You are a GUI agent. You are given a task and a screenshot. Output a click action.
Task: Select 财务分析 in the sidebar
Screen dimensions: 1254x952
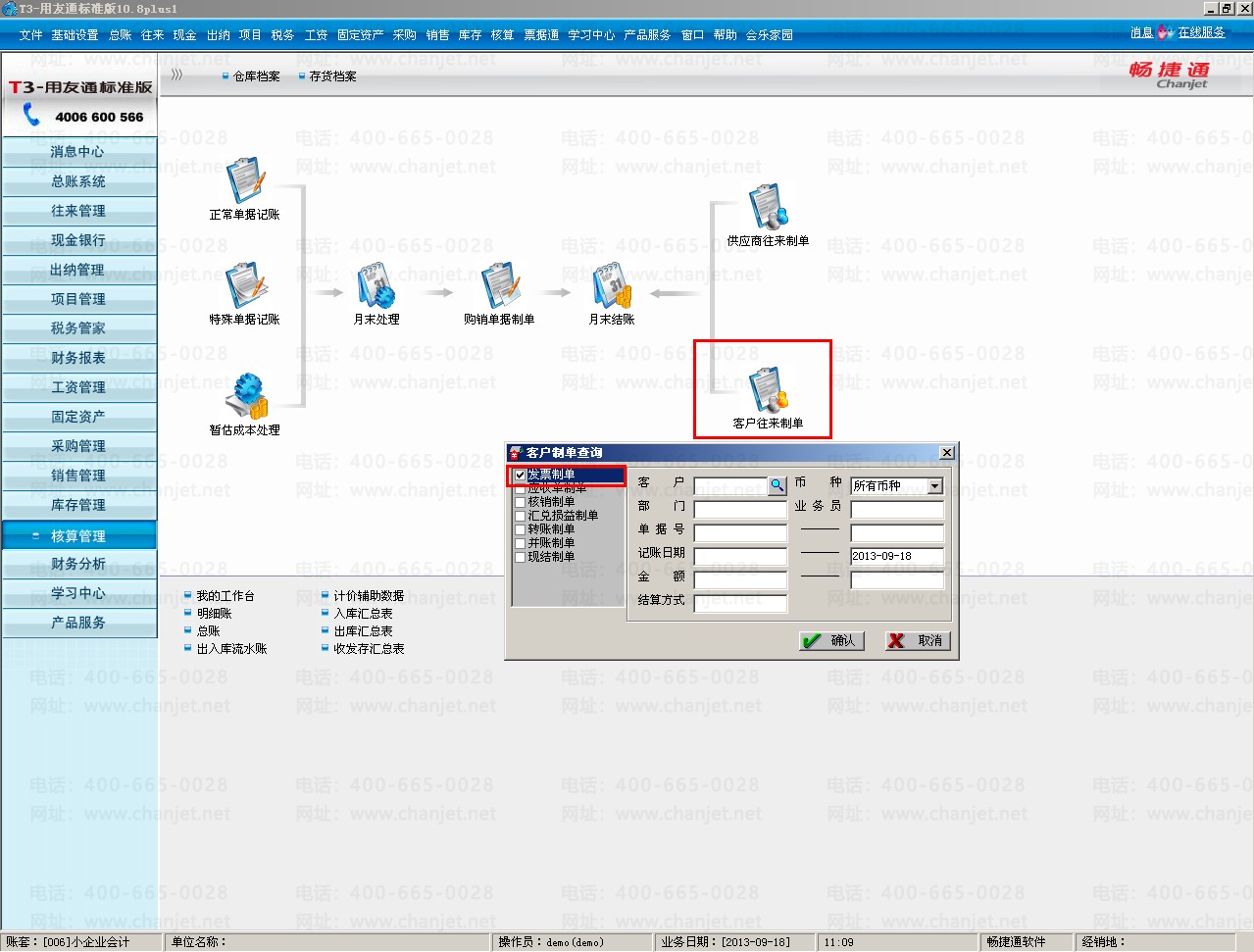click(x=78, y=564)
